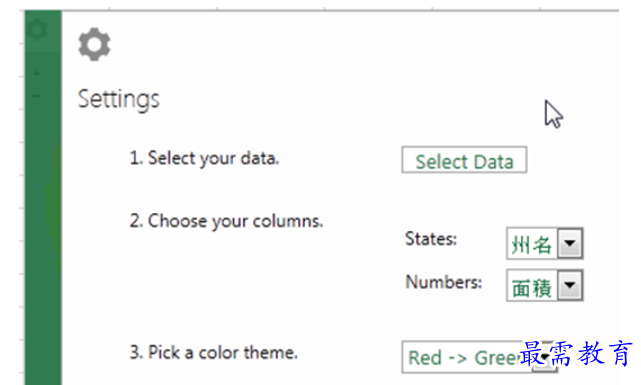The image size is (641, 385).
Task: Click the '1. Select your data.' step text
Action: 204,159
